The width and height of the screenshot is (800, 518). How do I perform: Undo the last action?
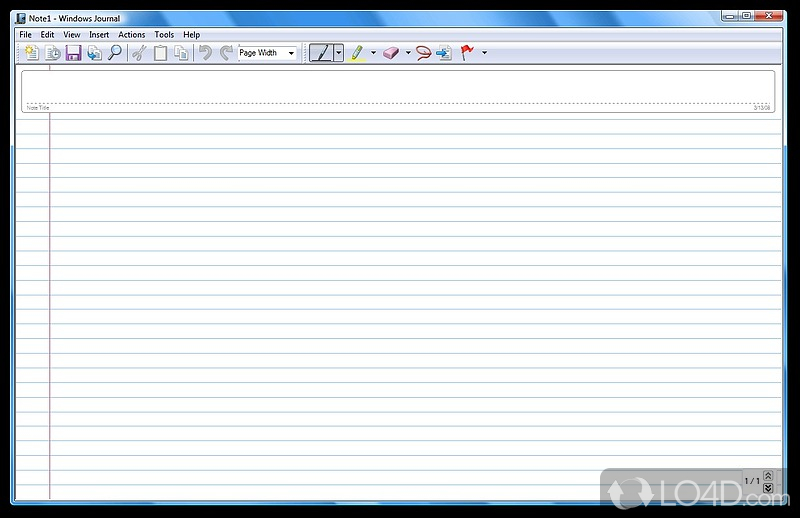coord(205,53)
